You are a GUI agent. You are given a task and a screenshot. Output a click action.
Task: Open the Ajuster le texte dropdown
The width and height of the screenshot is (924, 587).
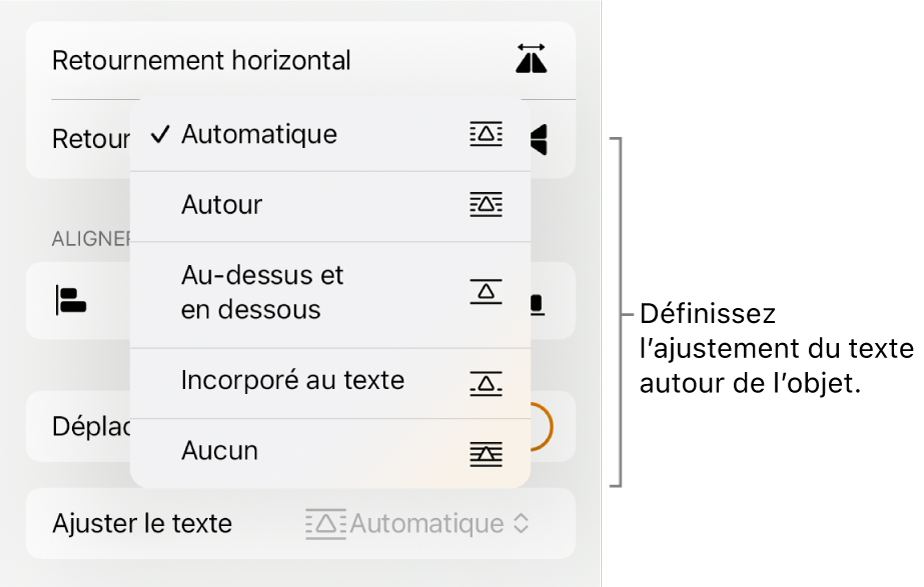(425, 523)
